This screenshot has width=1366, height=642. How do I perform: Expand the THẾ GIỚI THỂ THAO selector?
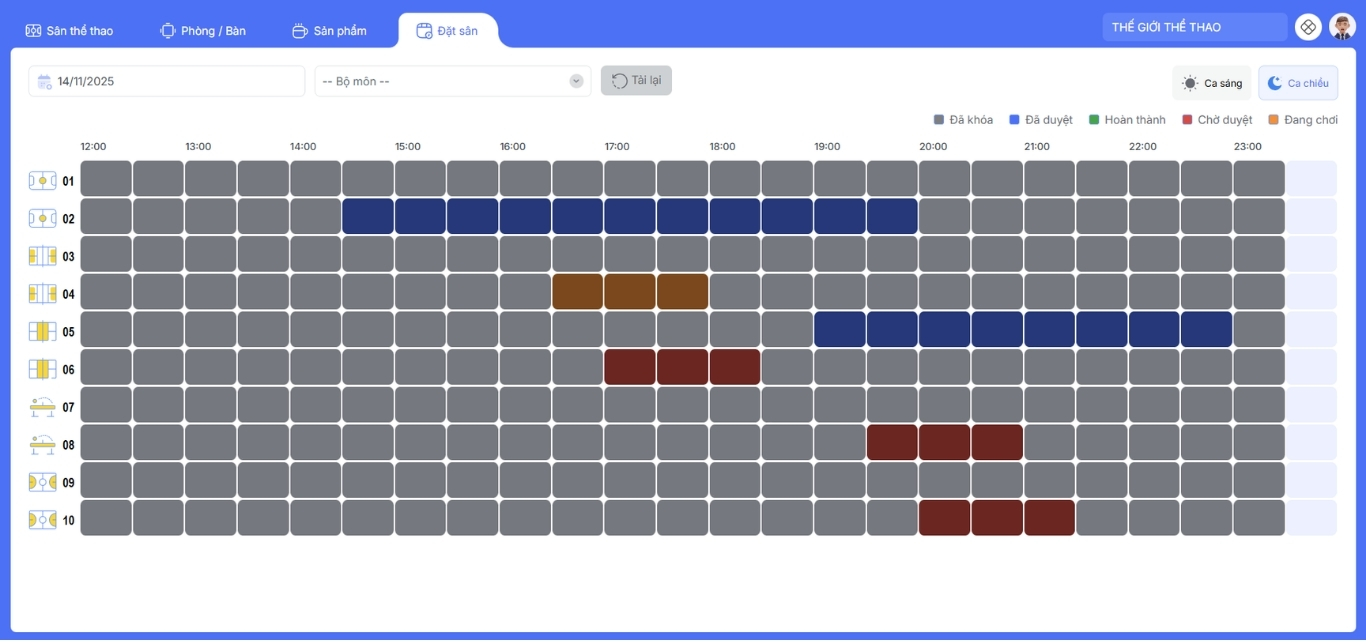[x=1194, y=27]
